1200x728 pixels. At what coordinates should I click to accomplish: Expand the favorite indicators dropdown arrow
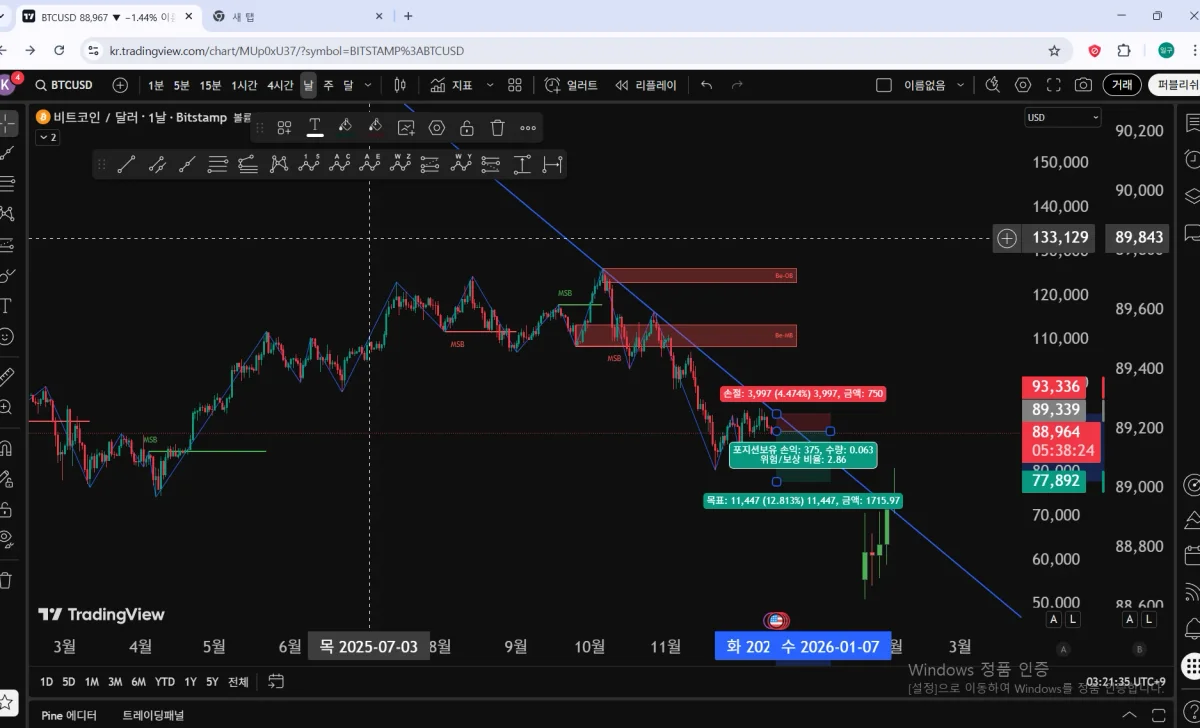coord(489,85)
